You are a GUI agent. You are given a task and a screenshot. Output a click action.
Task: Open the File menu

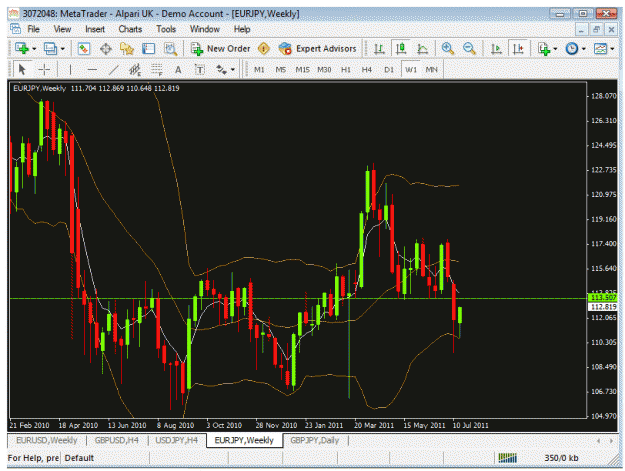point(33,29)
